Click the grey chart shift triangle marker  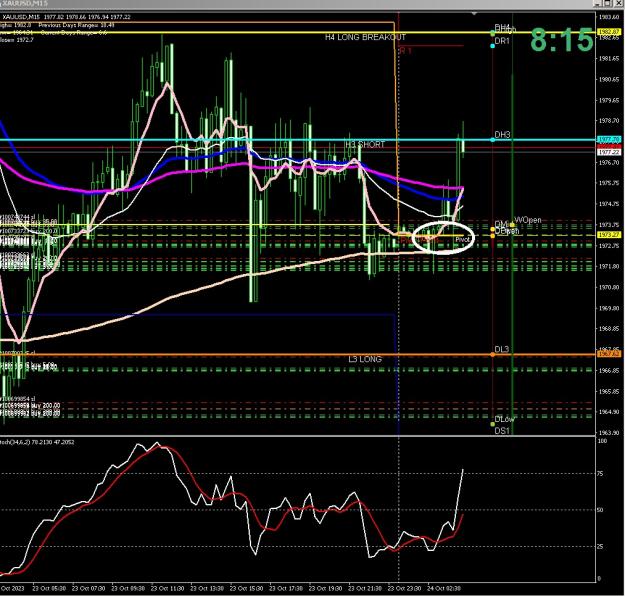pyautogui.click(x=474, y=14)
